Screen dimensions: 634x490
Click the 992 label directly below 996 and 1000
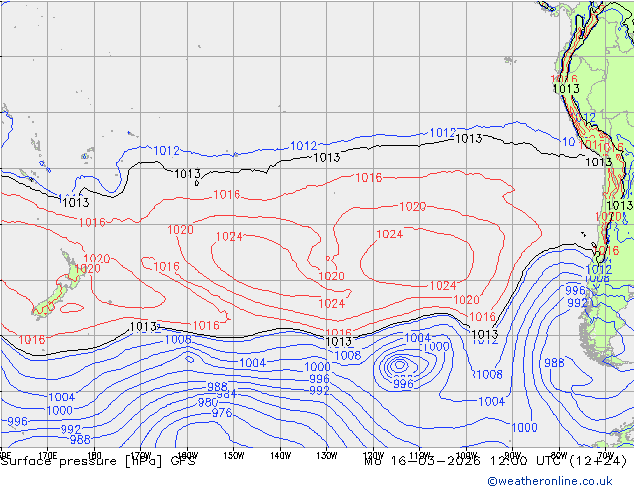click(x=319, y=391)
